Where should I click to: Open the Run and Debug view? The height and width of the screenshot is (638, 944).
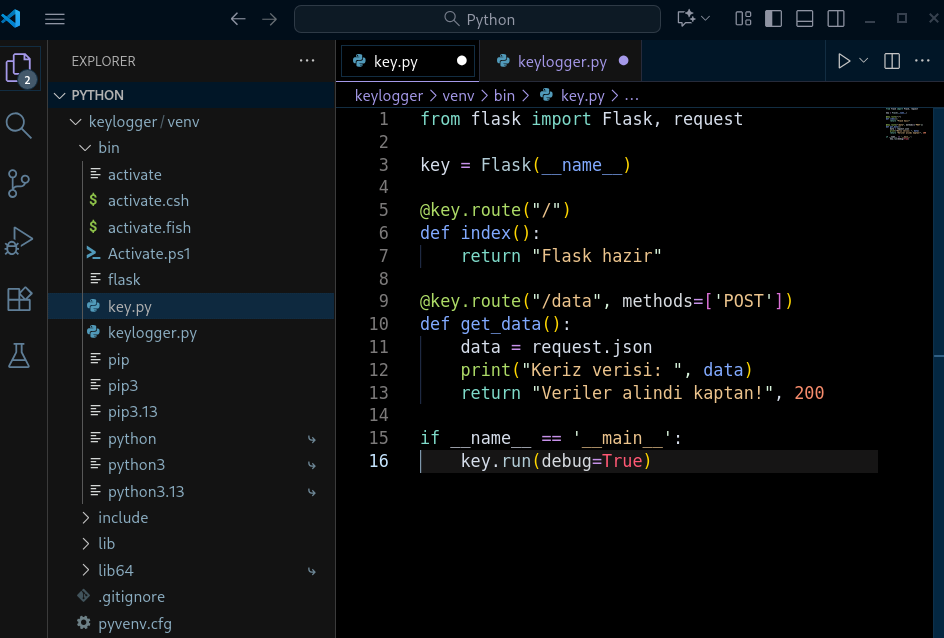pos(19,241)
